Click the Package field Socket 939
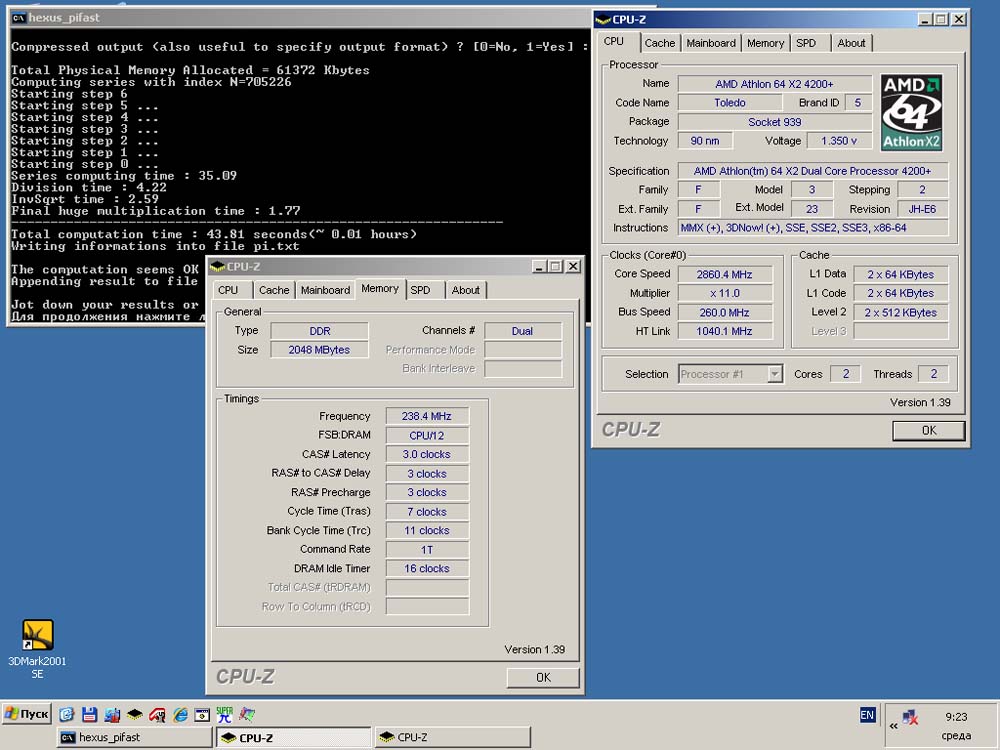Viewport: 1000px width, 750px height. [774, 122]
